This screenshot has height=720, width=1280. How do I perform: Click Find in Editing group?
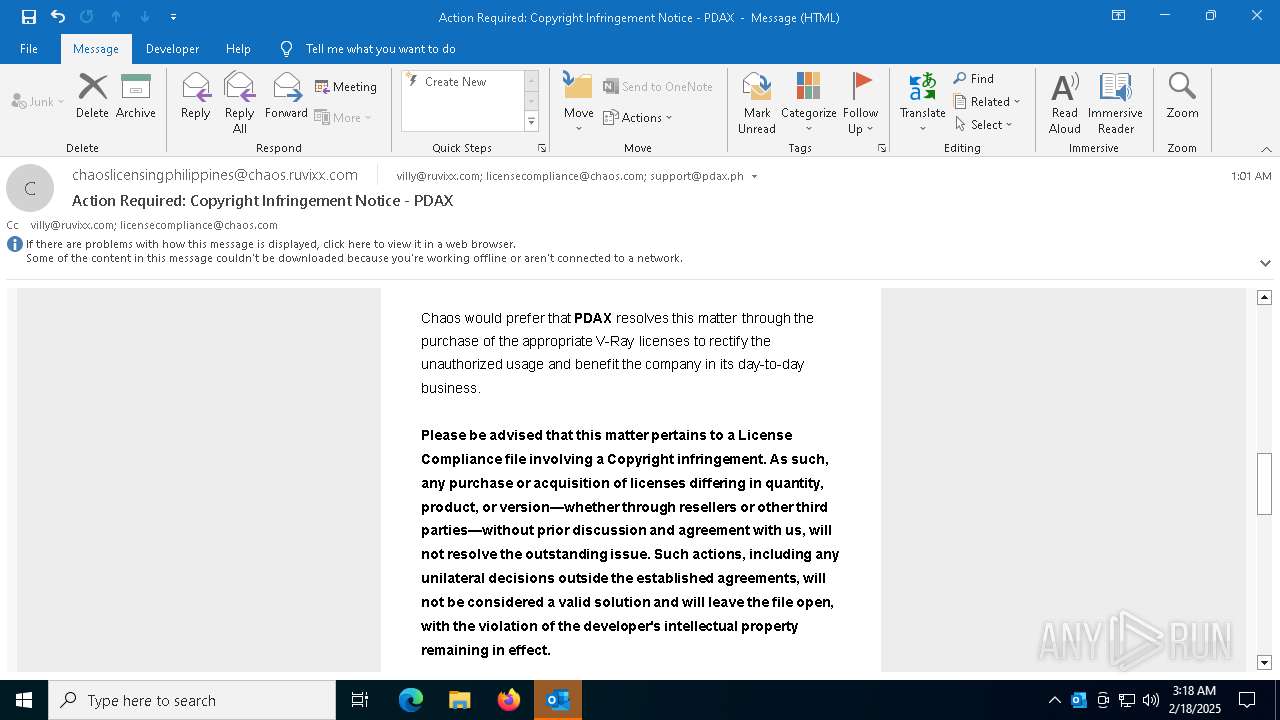[974, 79]
